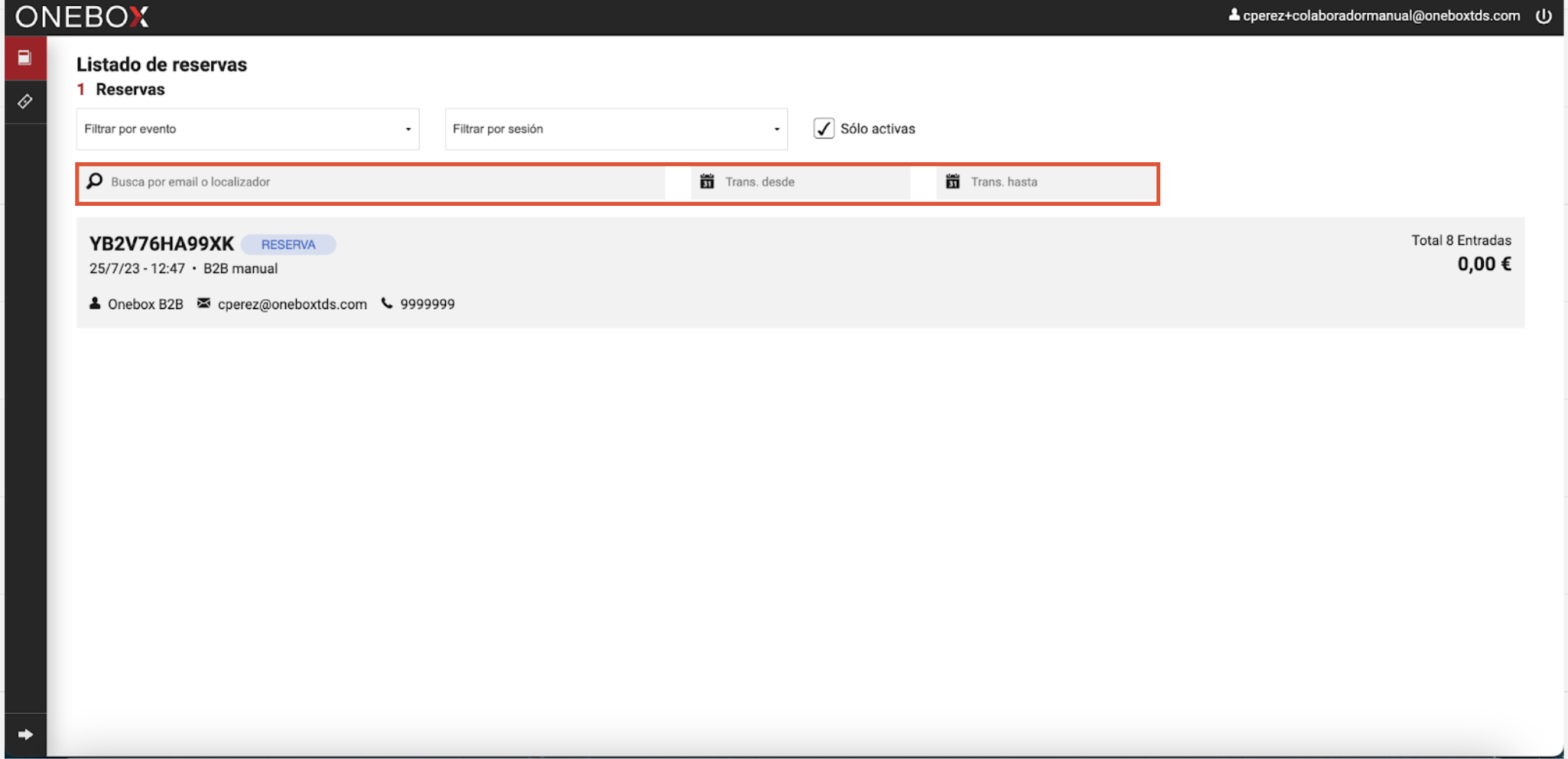Click the RESERVA status badge
Screen dimensions: 1568x759
(x=288, y=245)
